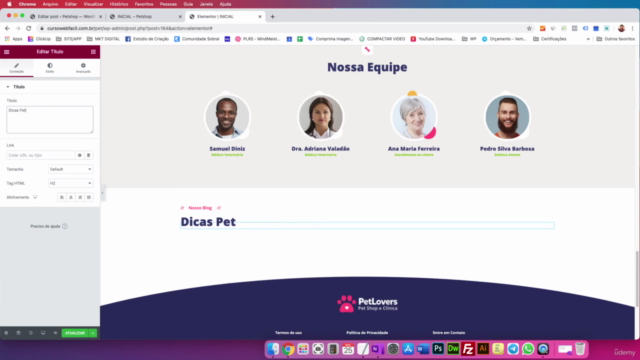This screenshot has width=640, height=360.
Task: Click Samuel Diniz team photo
Action: pos(227,117)
